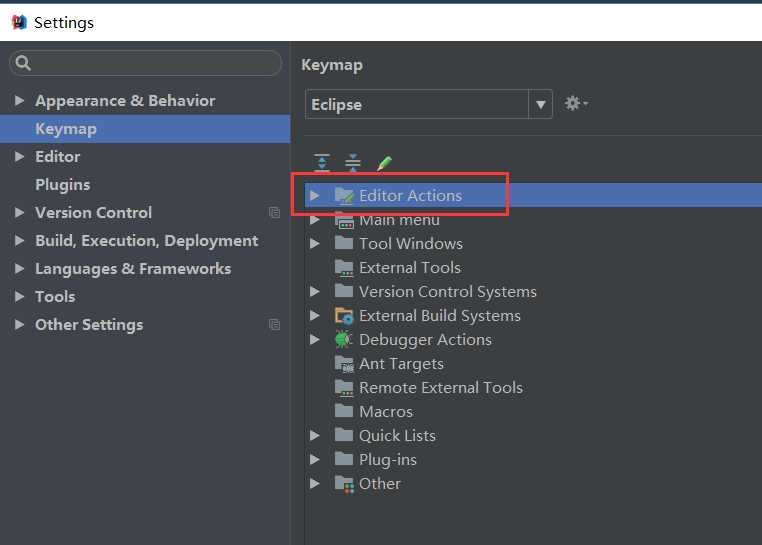Image resolution: width=762 pixels, height=545 pixels.
Task: Select the Tool Windows row label
Action: click(x=411, y=243)
